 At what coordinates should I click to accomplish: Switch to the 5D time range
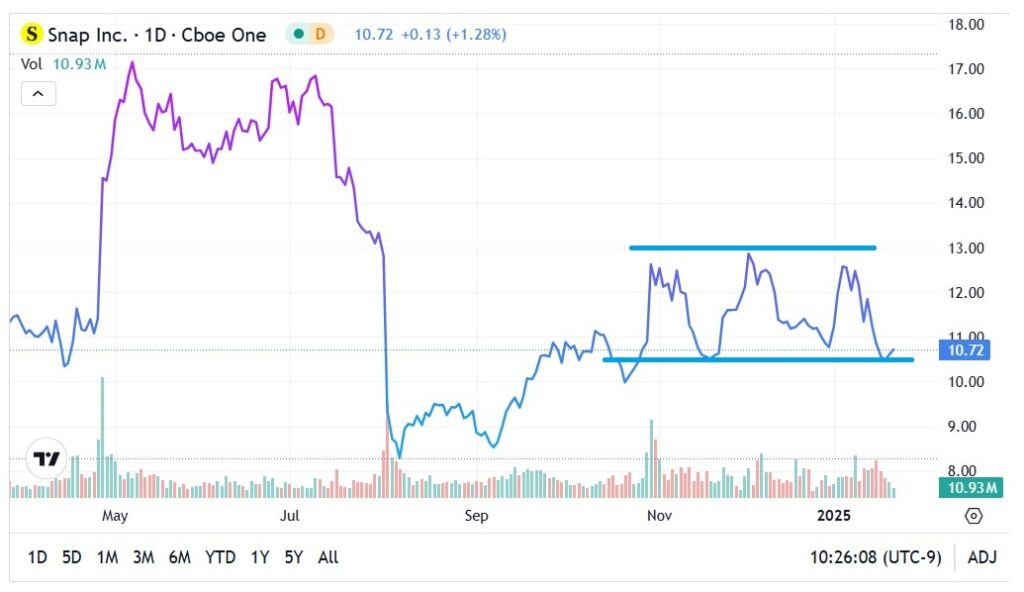coord(72,557)
